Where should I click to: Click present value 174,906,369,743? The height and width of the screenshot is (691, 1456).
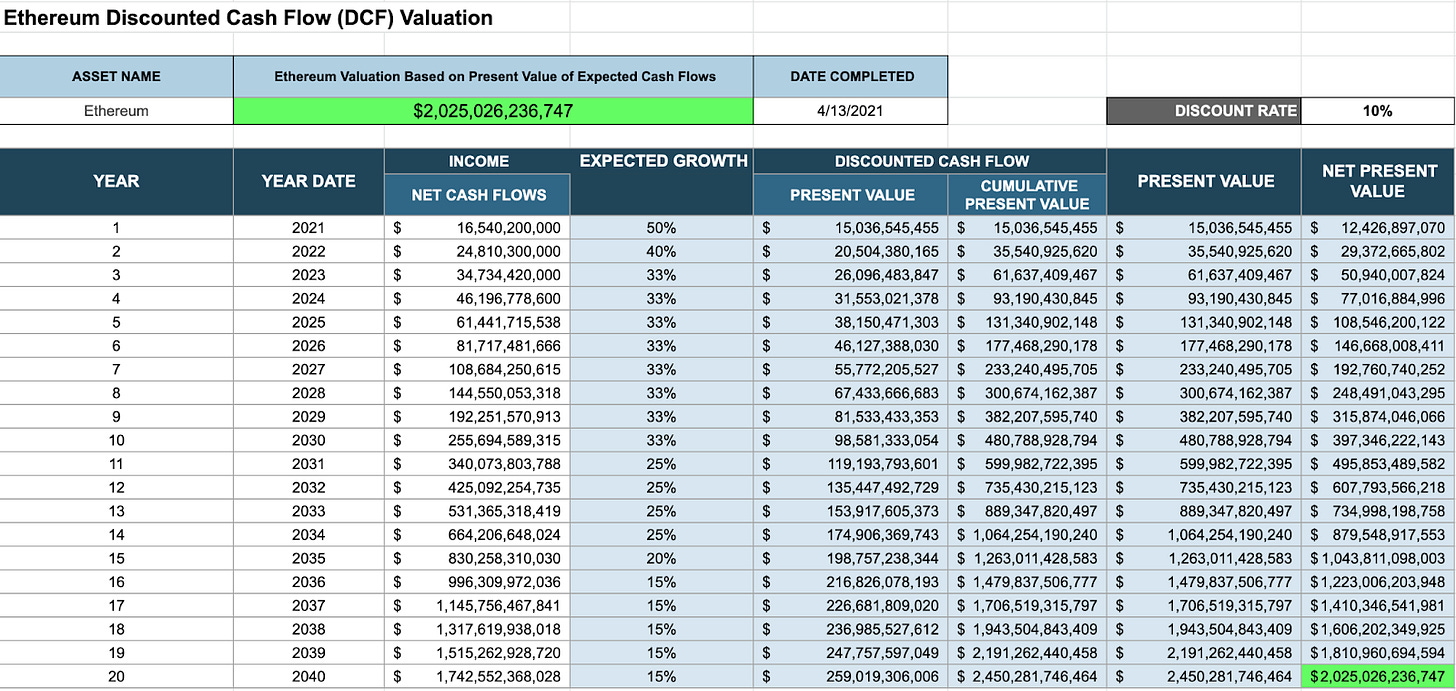tap(851, 535)
